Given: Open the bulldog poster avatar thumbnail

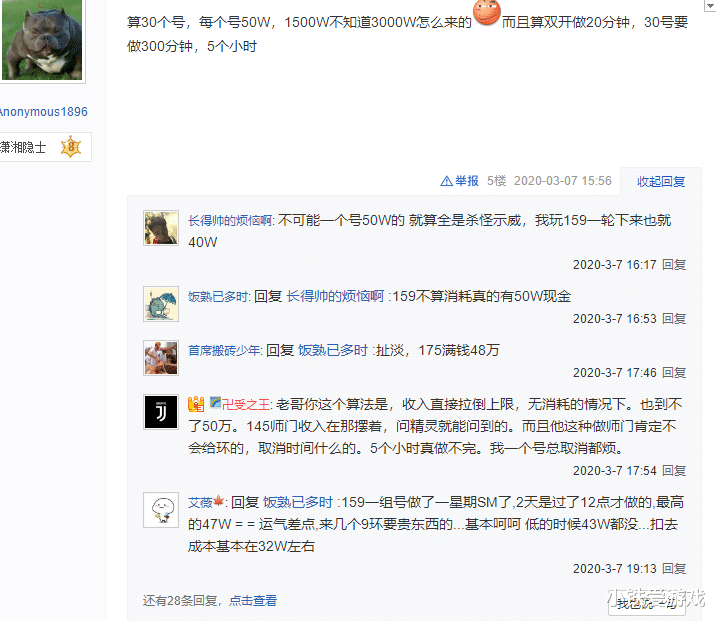Looking at the screenshot, I should click(42, 40).
